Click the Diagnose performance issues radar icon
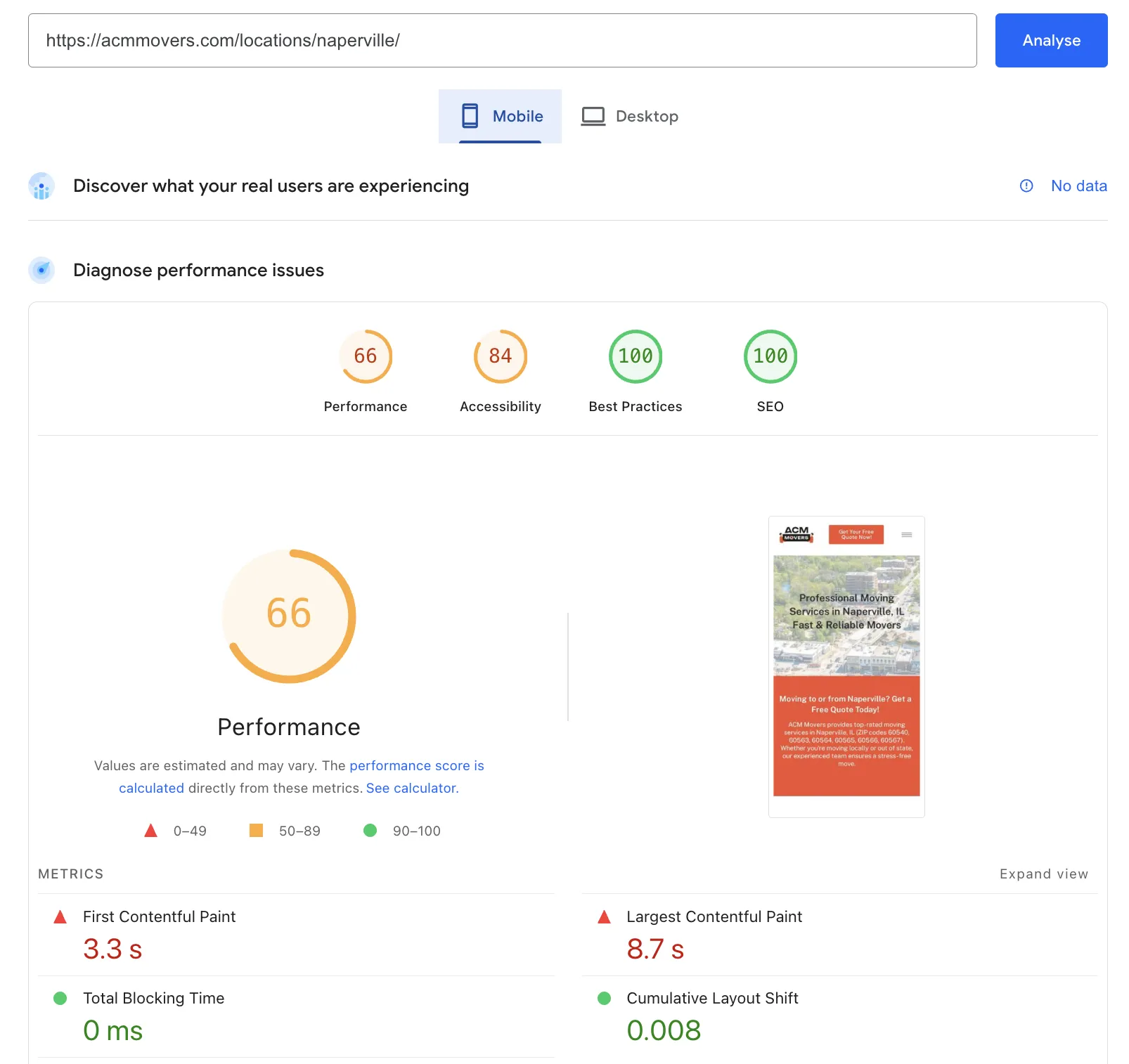 [x=41, y=270]
